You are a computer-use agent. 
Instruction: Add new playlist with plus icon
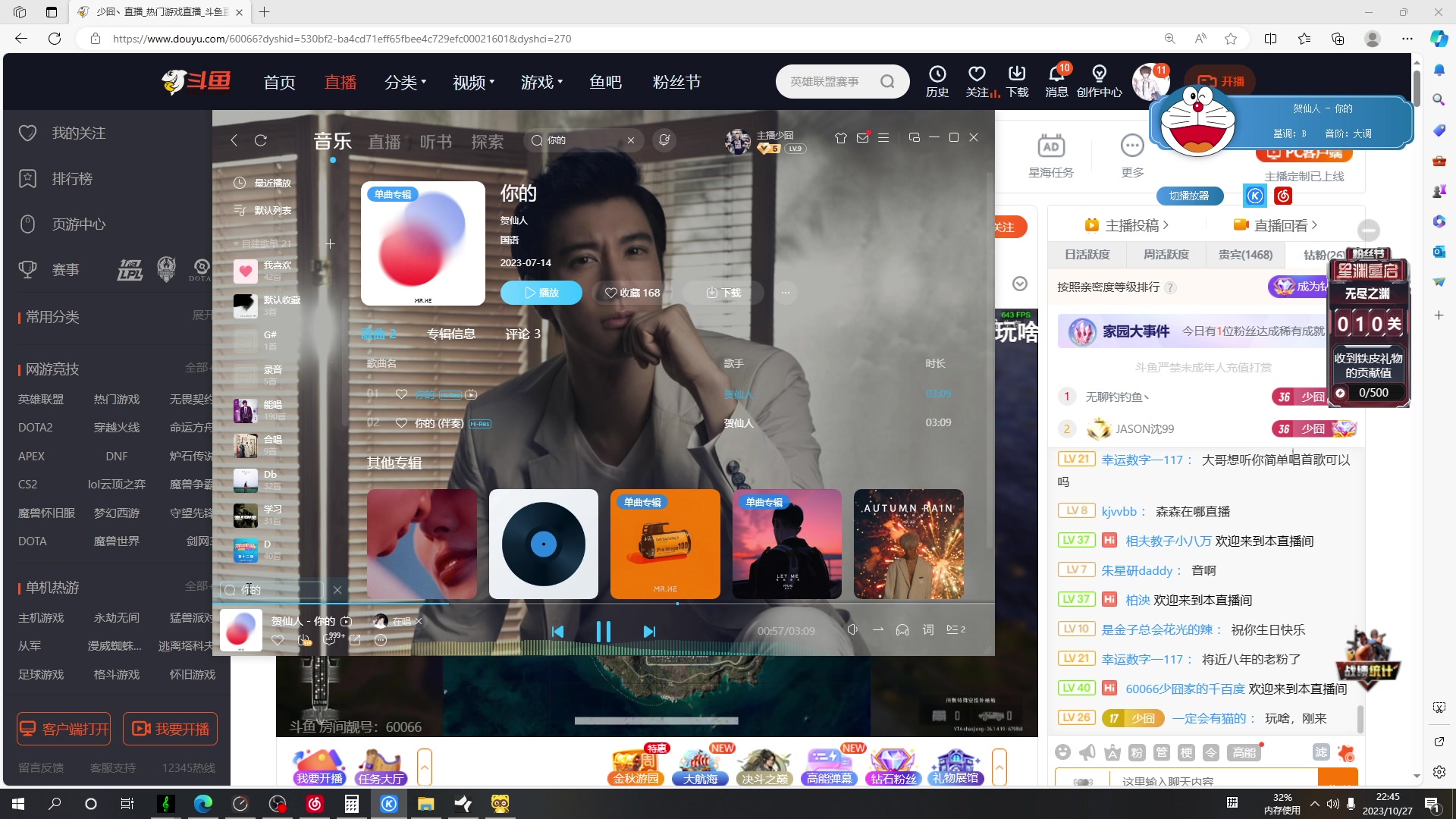330,243
